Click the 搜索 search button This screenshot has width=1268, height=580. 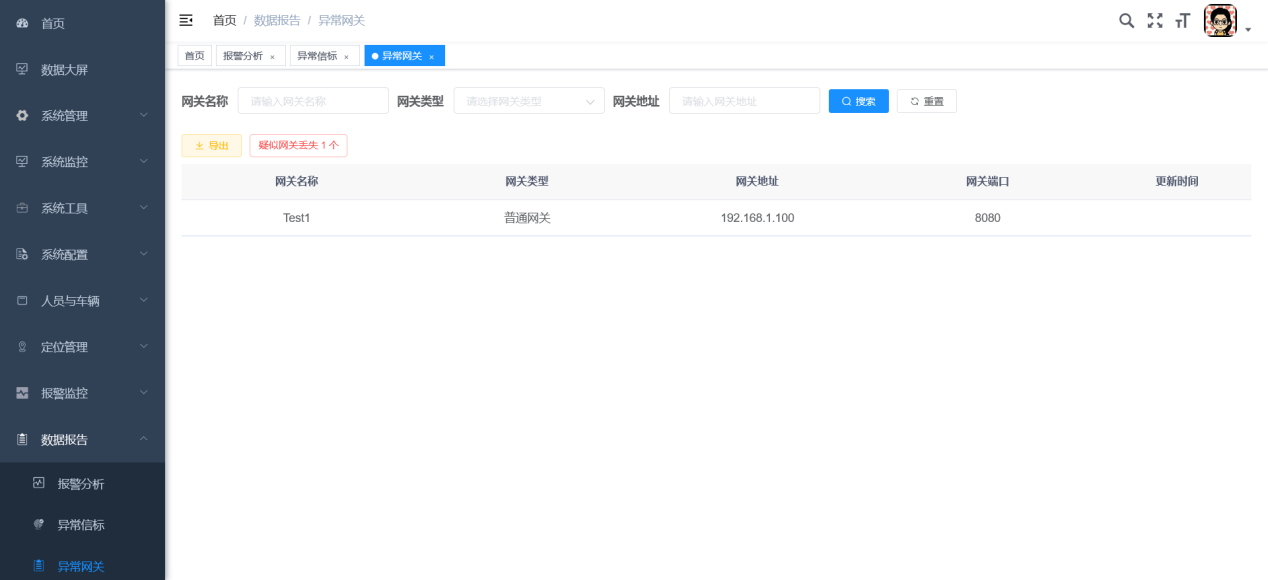click(x=858, y=100)
